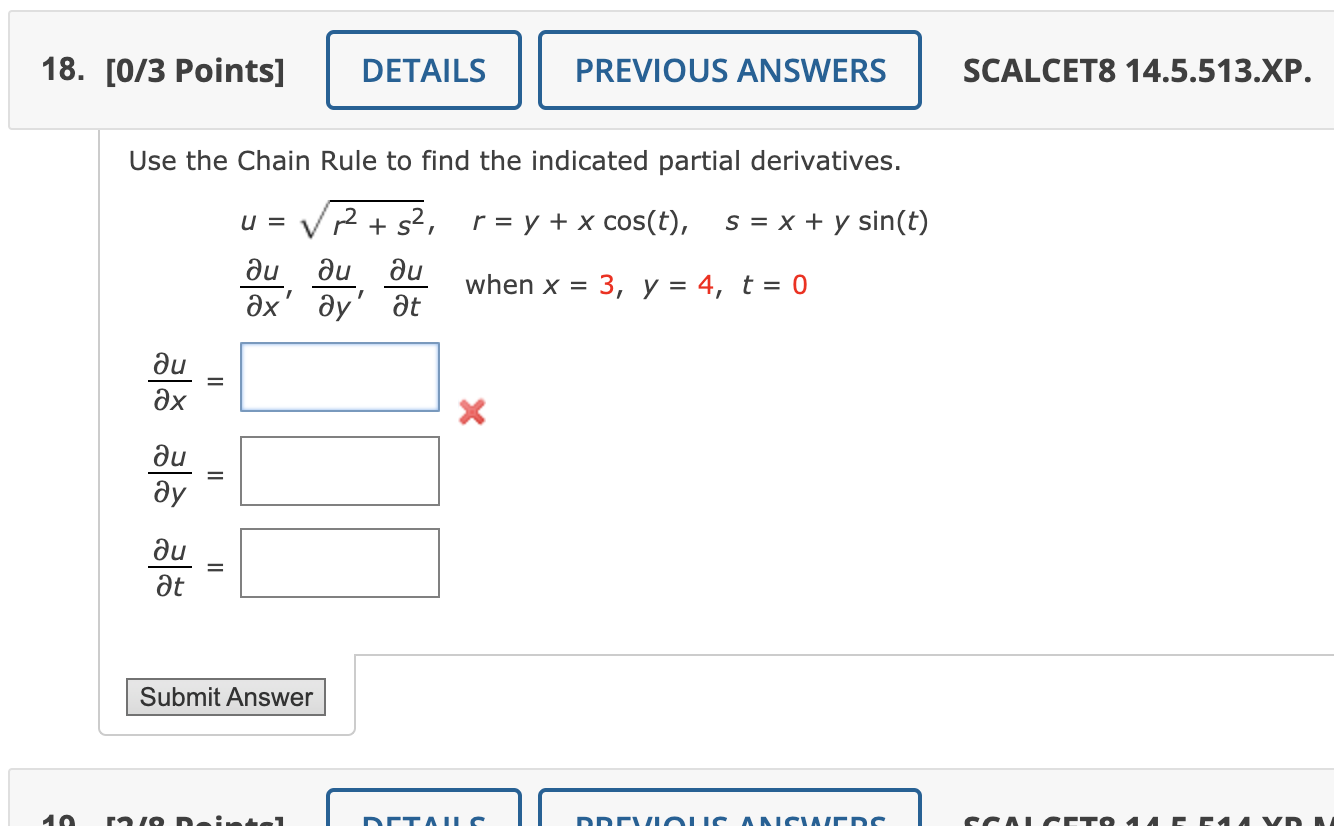Click the [0/3 Points] score indicator
The width and height of the screenshot is (1334, 826).
(x=196, y=70)
